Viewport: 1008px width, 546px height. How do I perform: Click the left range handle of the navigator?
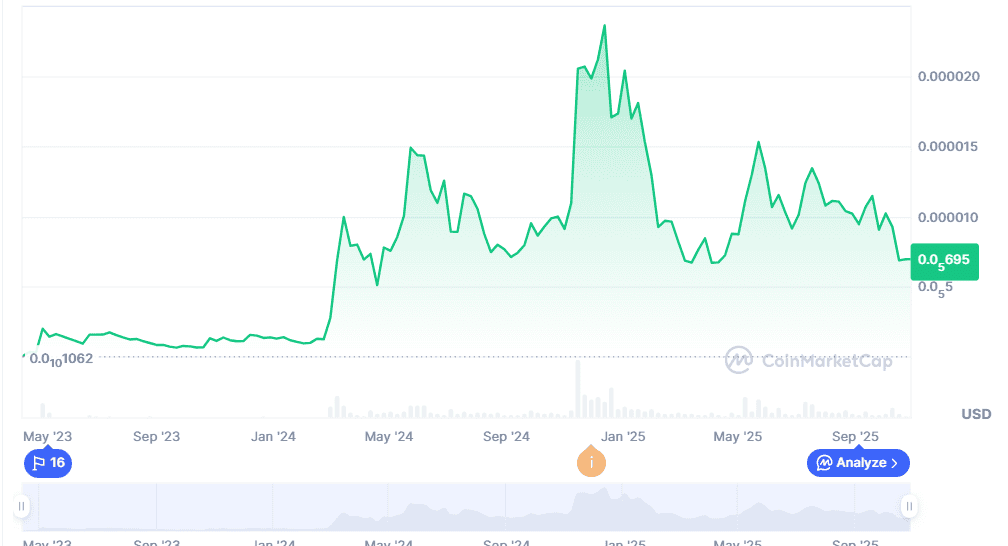click(x=22, y=507)
